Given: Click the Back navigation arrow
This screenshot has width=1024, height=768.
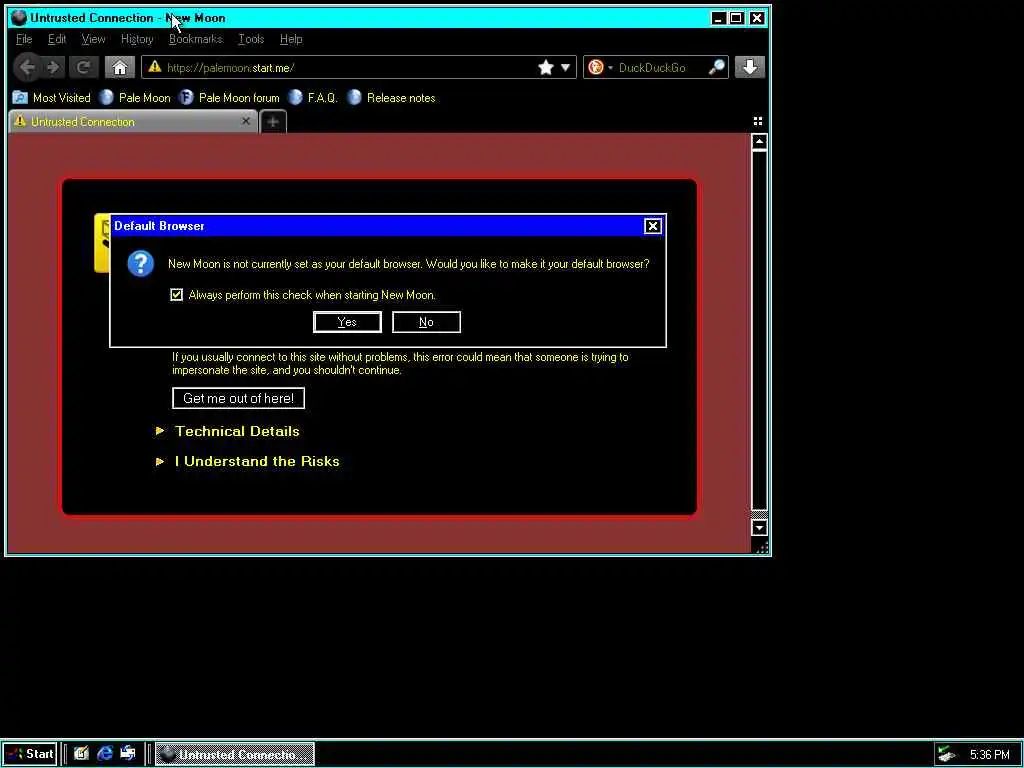Looking at the screenshot, I should (x=27, y=67).
